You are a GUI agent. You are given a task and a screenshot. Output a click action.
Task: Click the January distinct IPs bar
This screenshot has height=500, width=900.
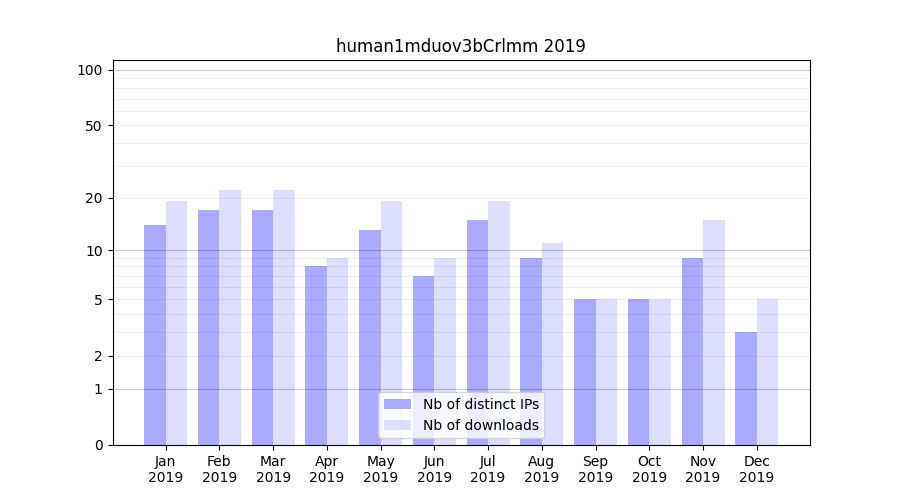pyautogui.click(x=155, y=335)
